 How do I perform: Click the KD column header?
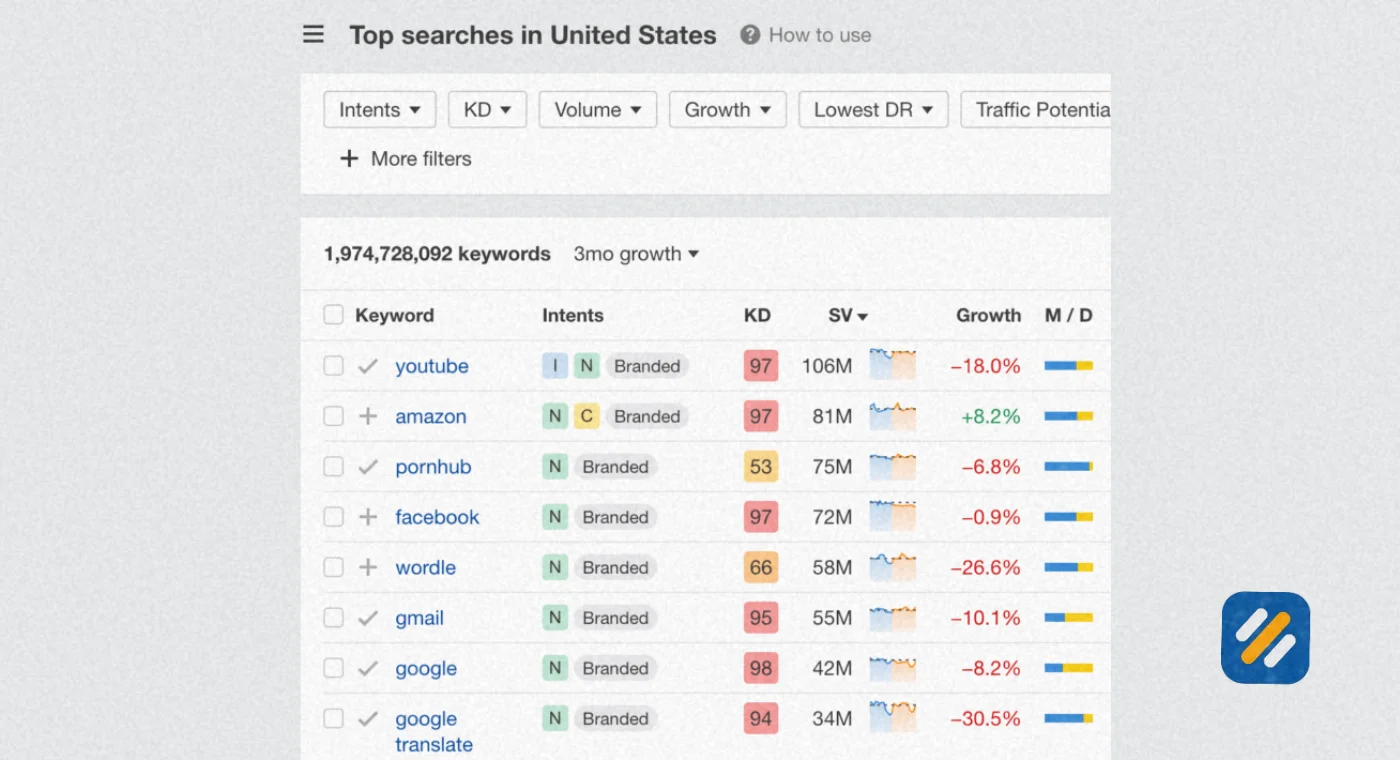point(757,315)
